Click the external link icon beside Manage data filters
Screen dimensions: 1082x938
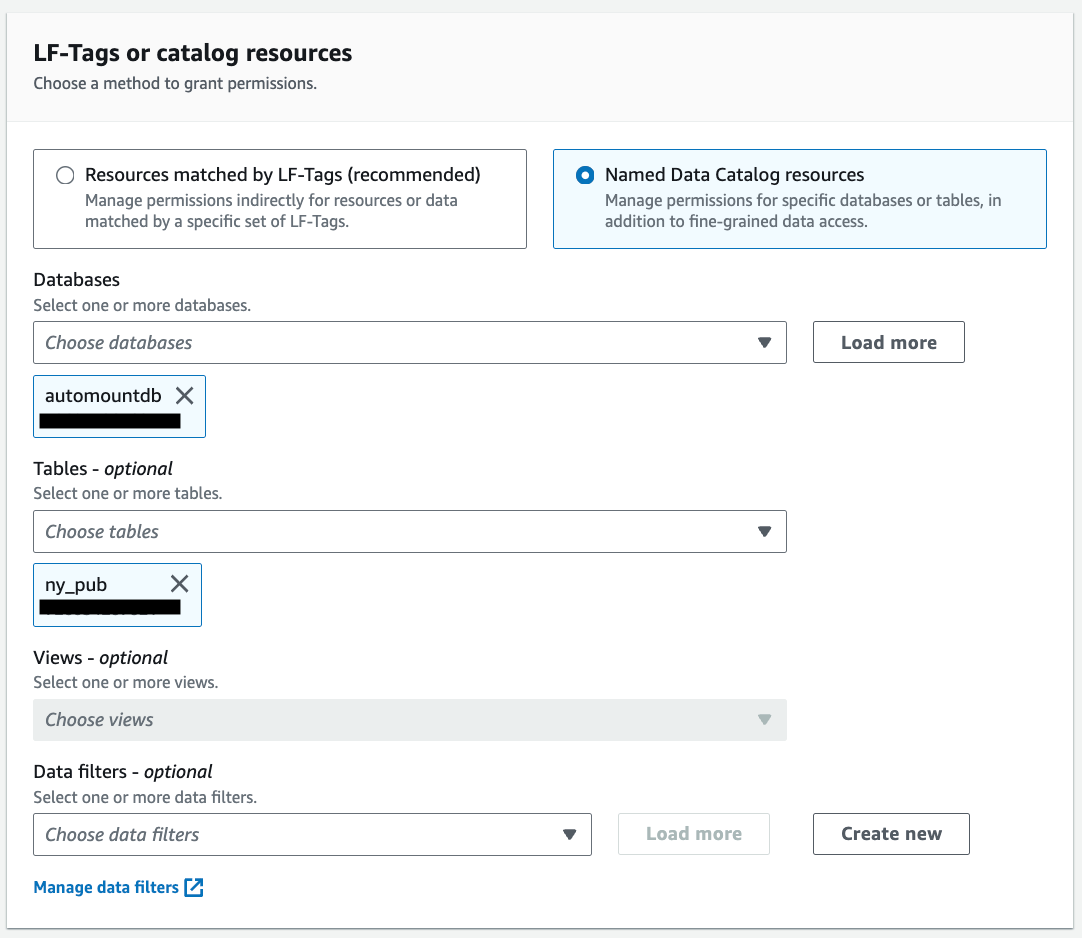click(x=194, y=887)
